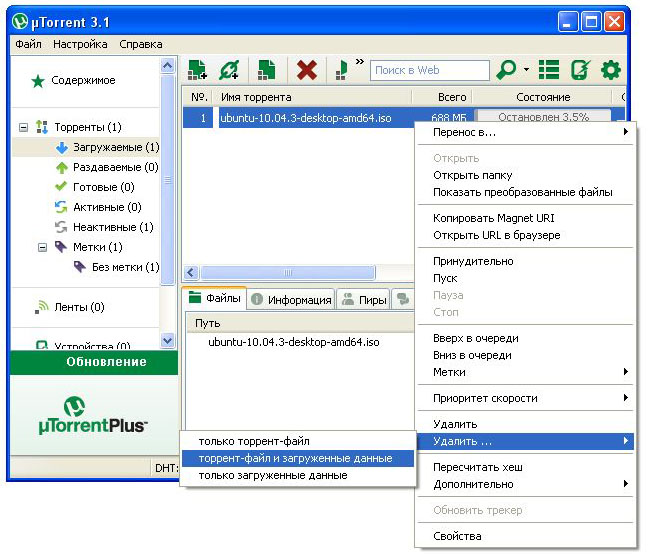Open the search engine dropdown arrow
The image size is (648, 555).
(x=526, y=71)
